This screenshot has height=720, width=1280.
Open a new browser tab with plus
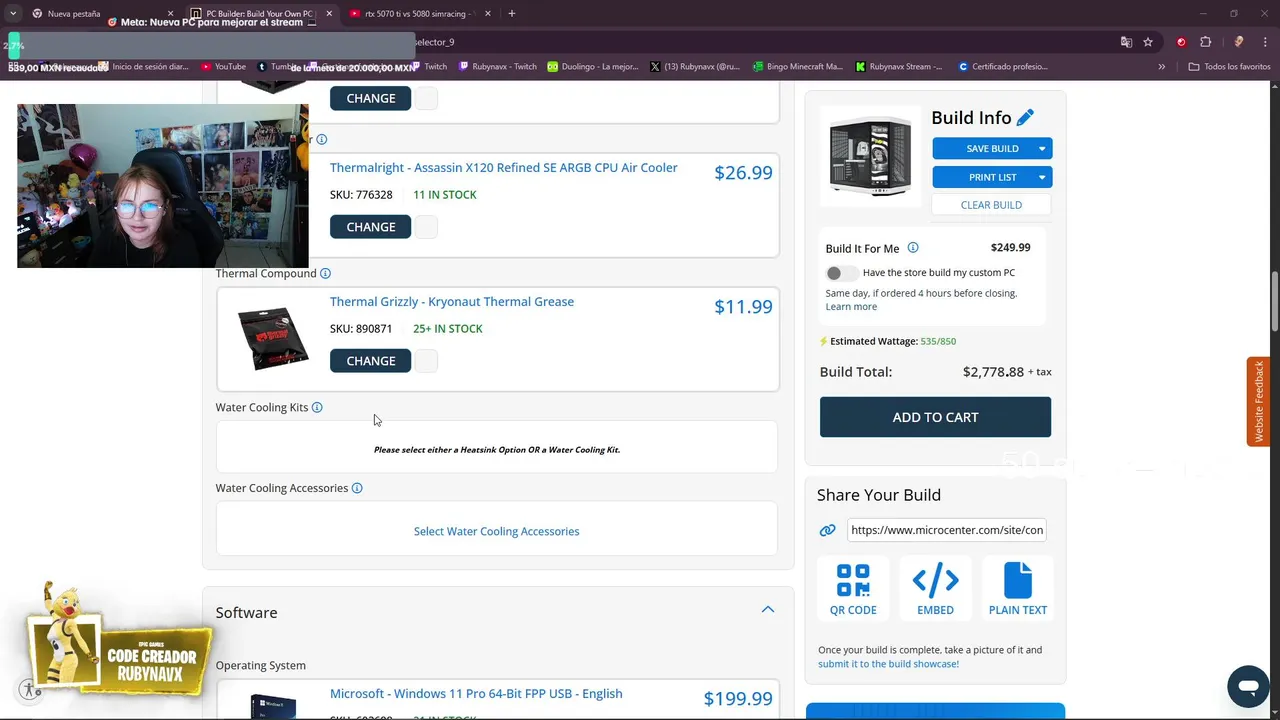coord(511,14)
